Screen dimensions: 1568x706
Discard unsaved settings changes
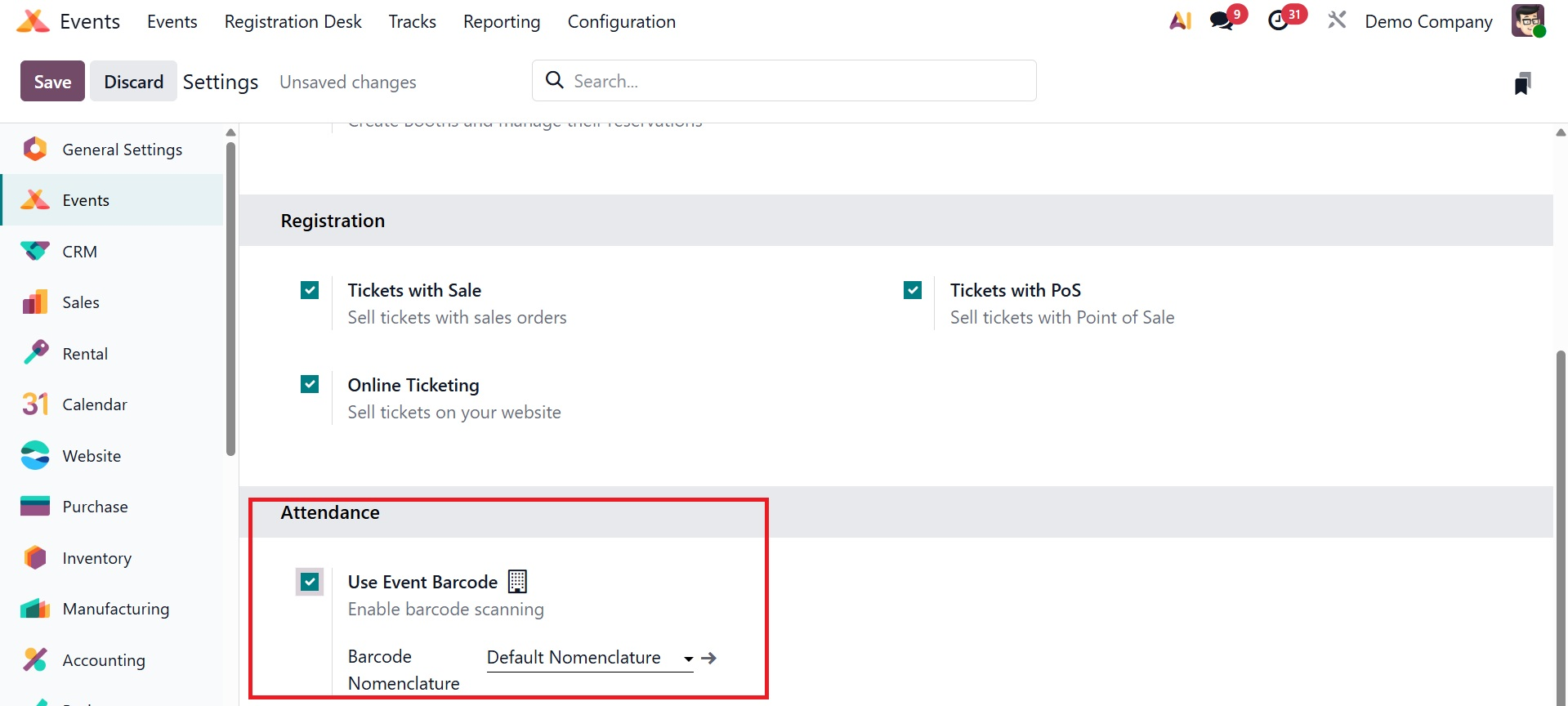click(133, 82)
